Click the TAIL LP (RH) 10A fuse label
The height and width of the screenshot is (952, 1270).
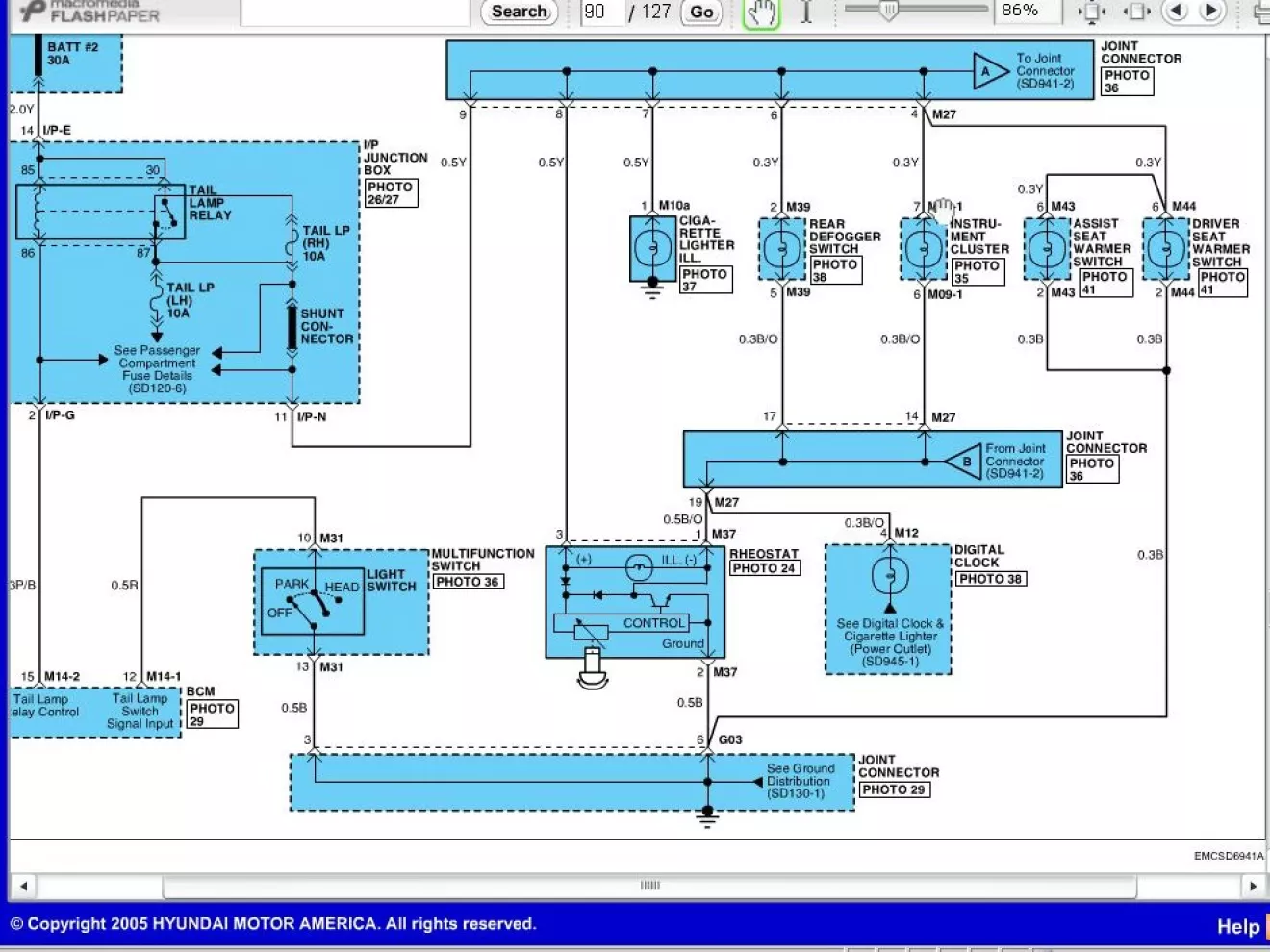point(326,243)
